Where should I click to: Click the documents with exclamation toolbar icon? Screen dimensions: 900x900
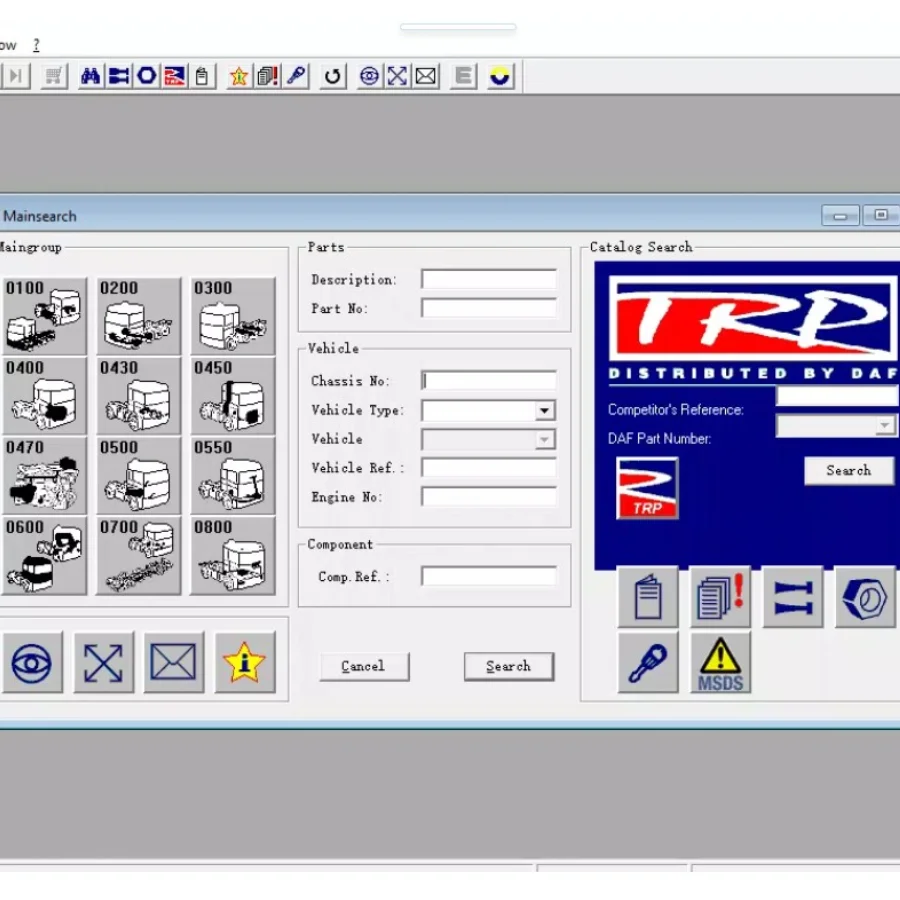(x=267, y=76)
